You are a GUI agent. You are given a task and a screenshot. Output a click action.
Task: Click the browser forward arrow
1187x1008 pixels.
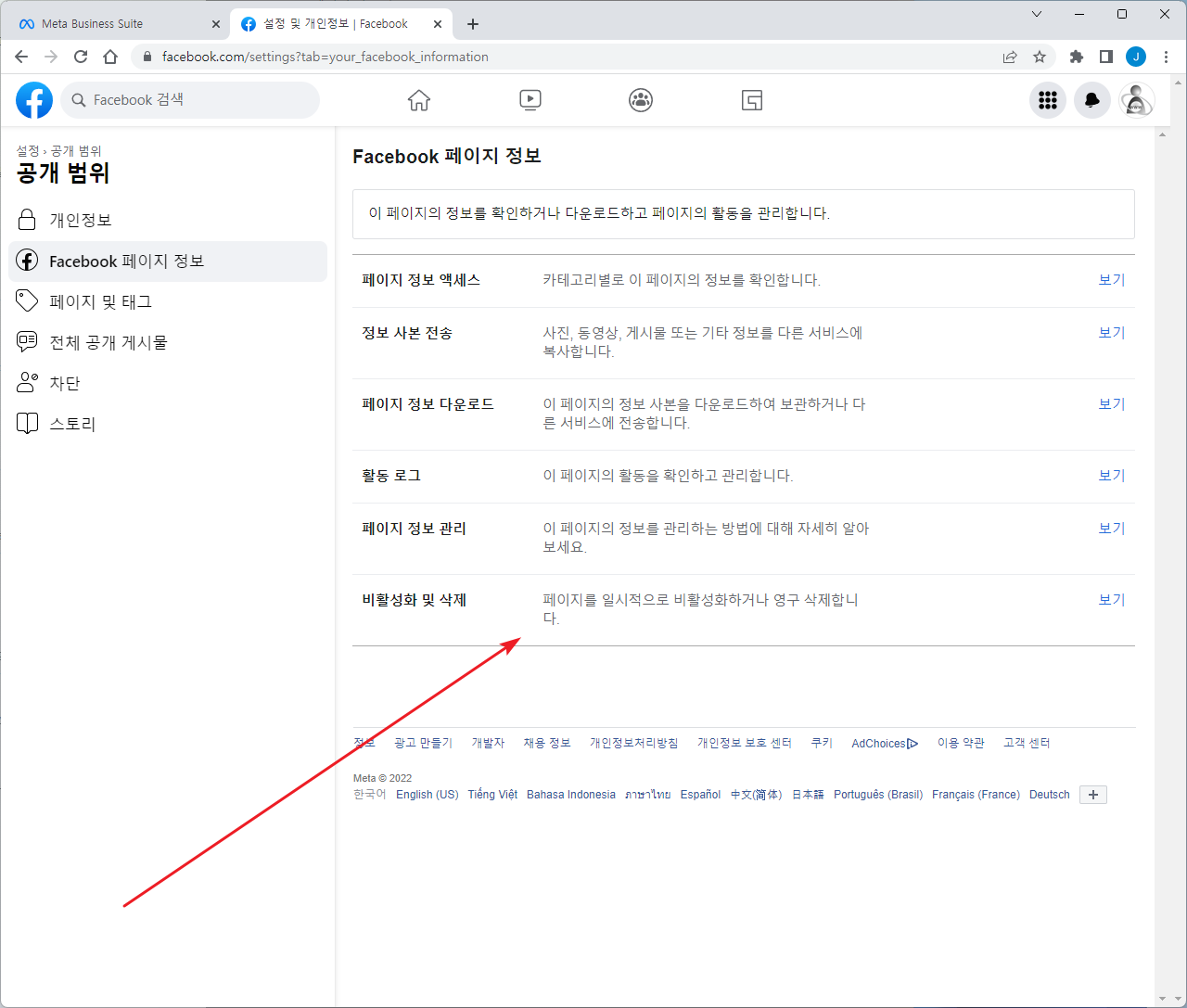(x=51, y=57)
